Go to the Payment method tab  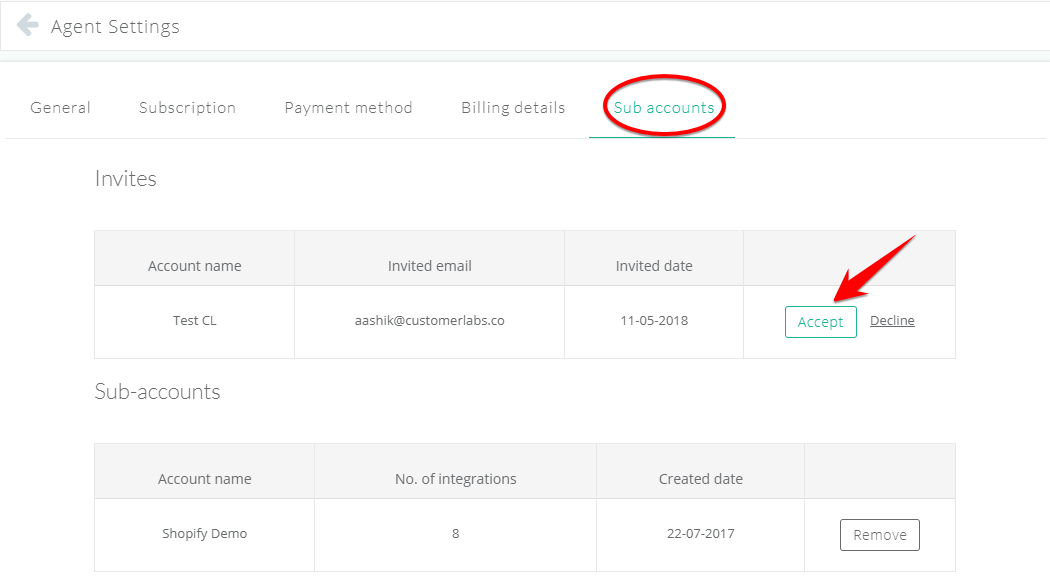click(348, 108)
